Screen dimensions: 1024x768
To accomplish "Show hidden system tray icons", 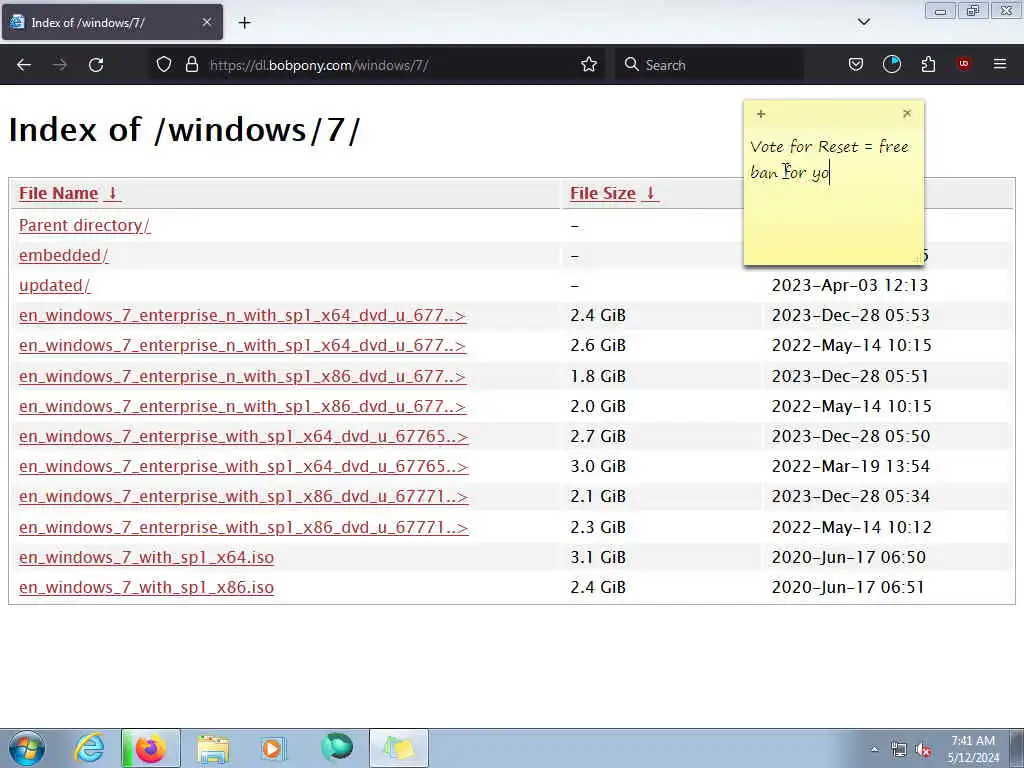I will coord(874,750).
